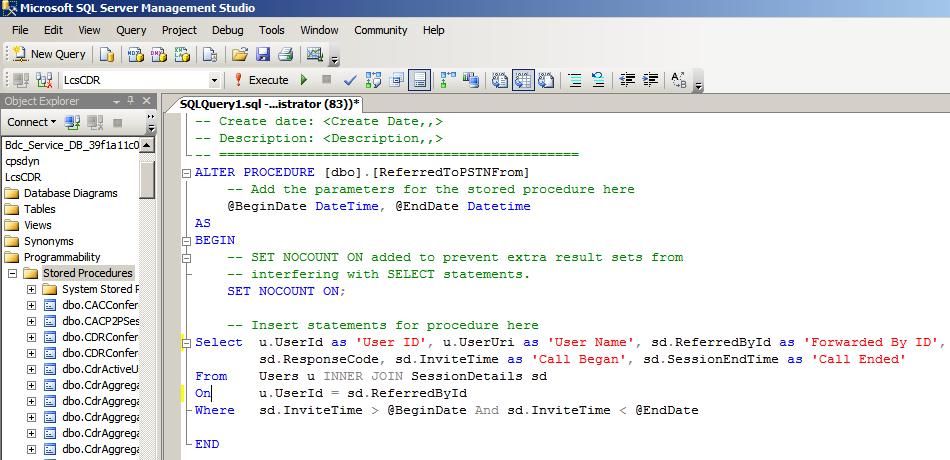Click the green Debug play icon
The width and height of the screenshot is (950, 460).
click(x=304, y=80)
